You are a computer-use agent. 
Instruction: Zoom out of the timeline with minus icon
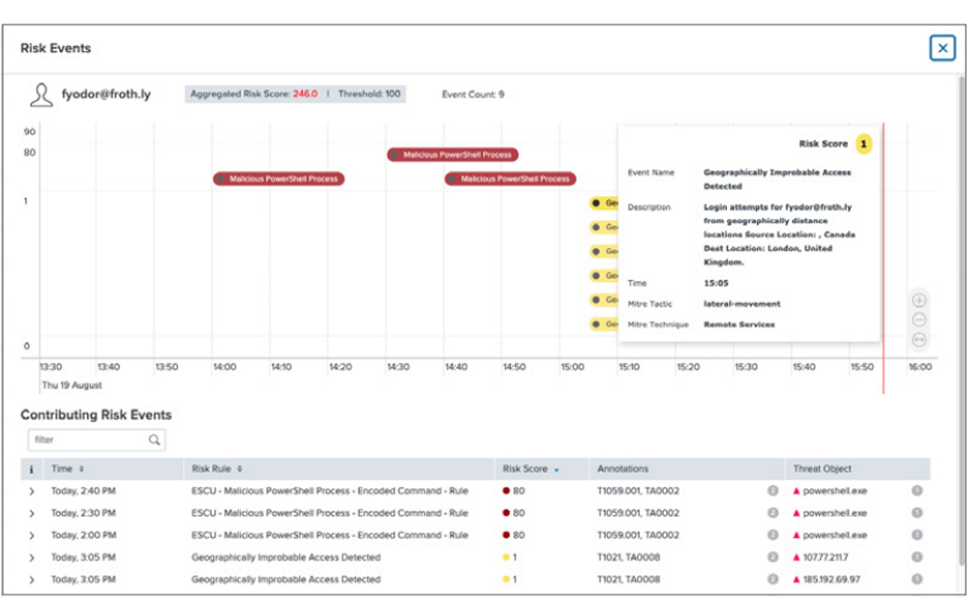tap(919, 320)
